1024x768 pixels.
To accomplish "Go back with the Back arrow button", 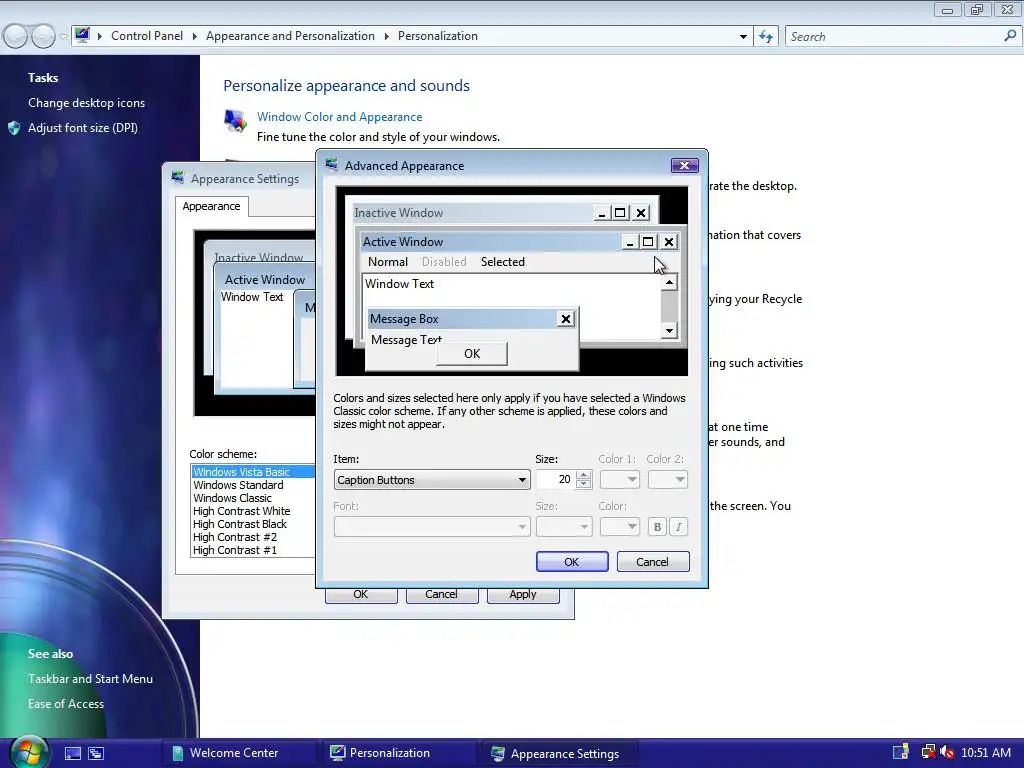I will pyautogui.click(x=16, y=36).
